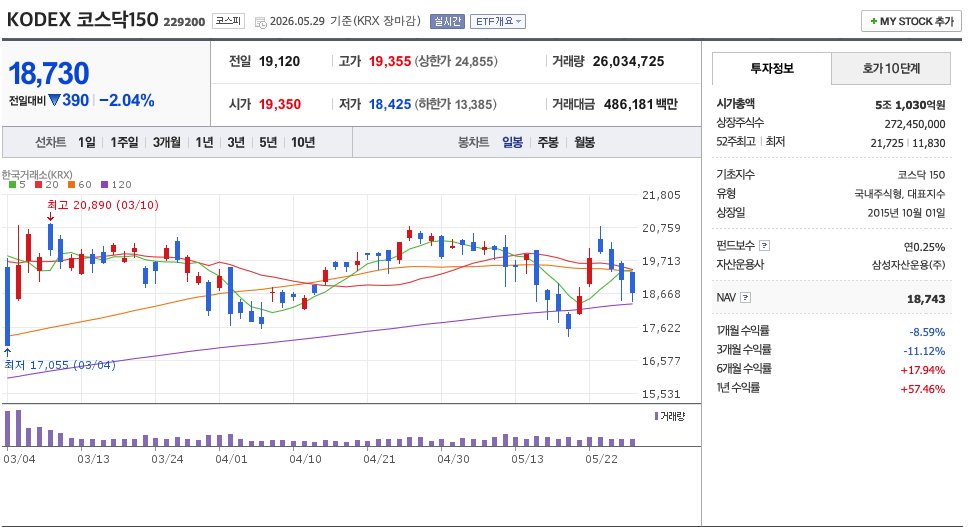Click the help icon next to 펀드보수

(x=764, y=245)
